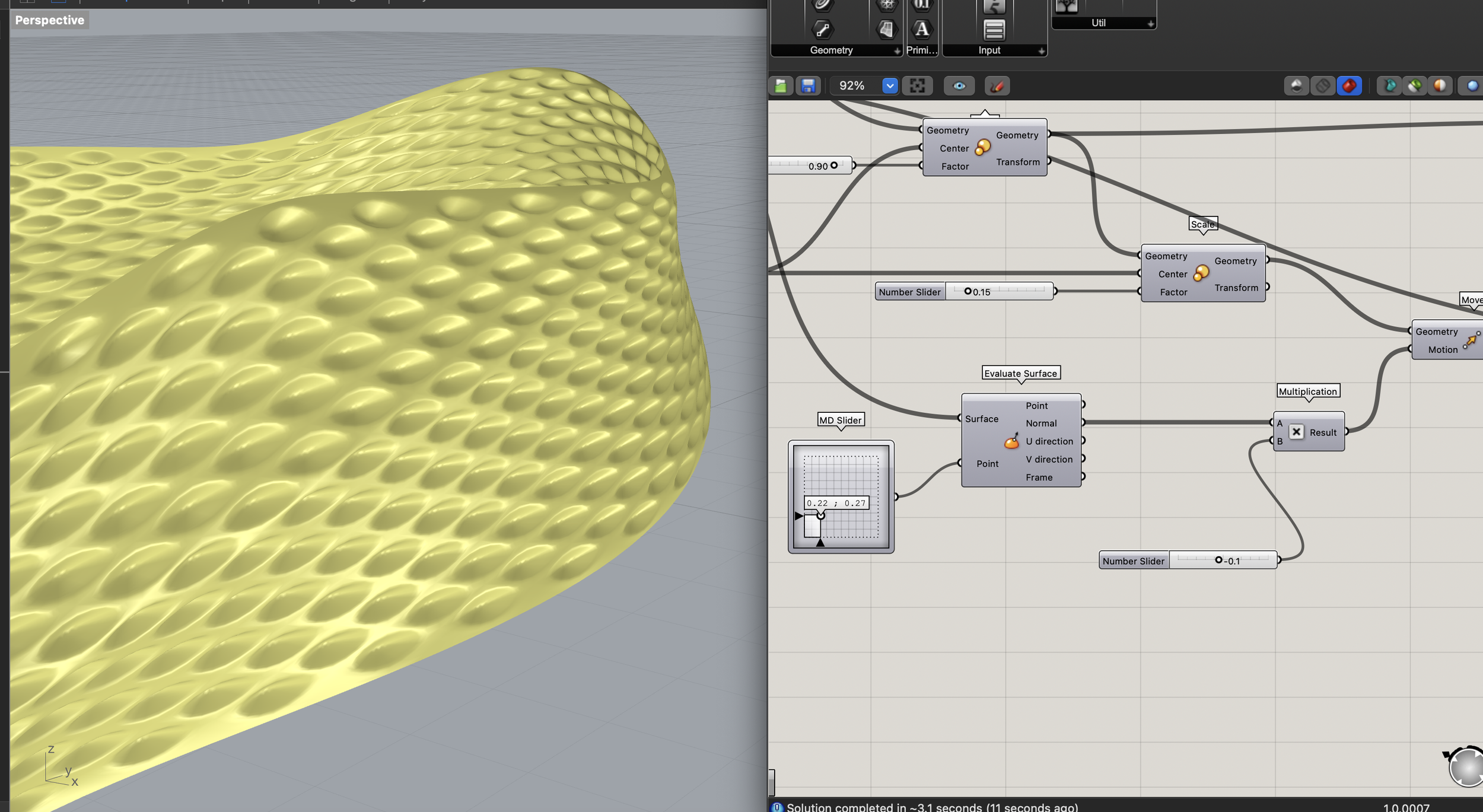Screen dimensions: 1483x812
Task: Click the Zoom Extents icon
Action: coord(917,86)
